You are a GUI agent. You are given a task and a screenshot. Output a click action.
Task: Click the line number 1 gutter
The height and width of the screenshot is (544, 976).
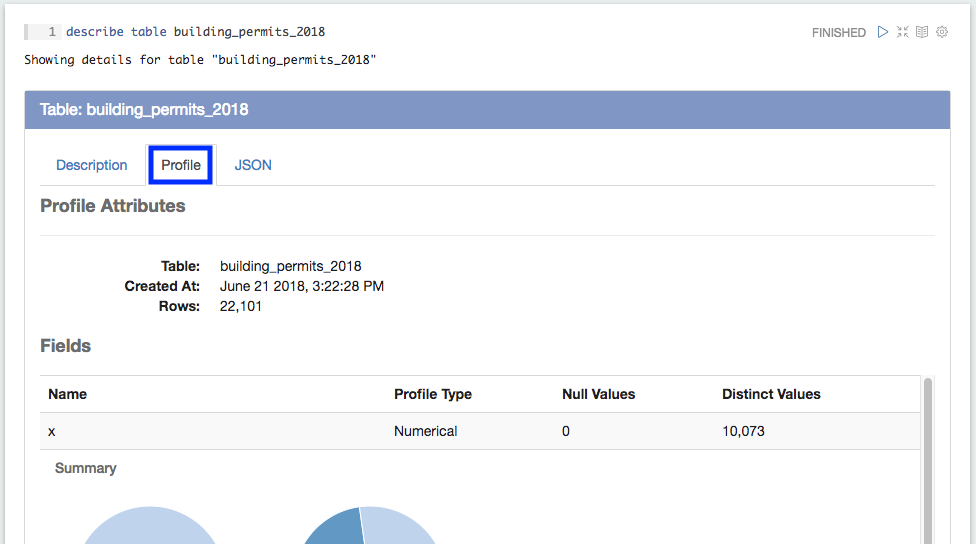click(x=44, y=32)
